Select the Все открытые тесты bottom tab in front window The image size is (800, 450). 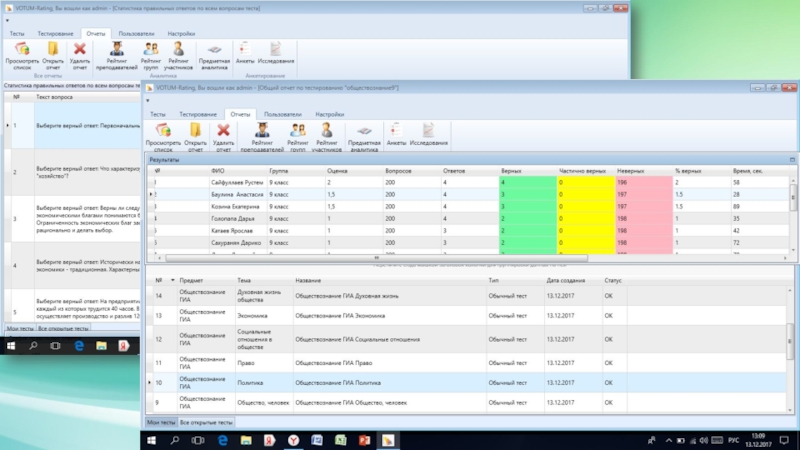point(207,423)
